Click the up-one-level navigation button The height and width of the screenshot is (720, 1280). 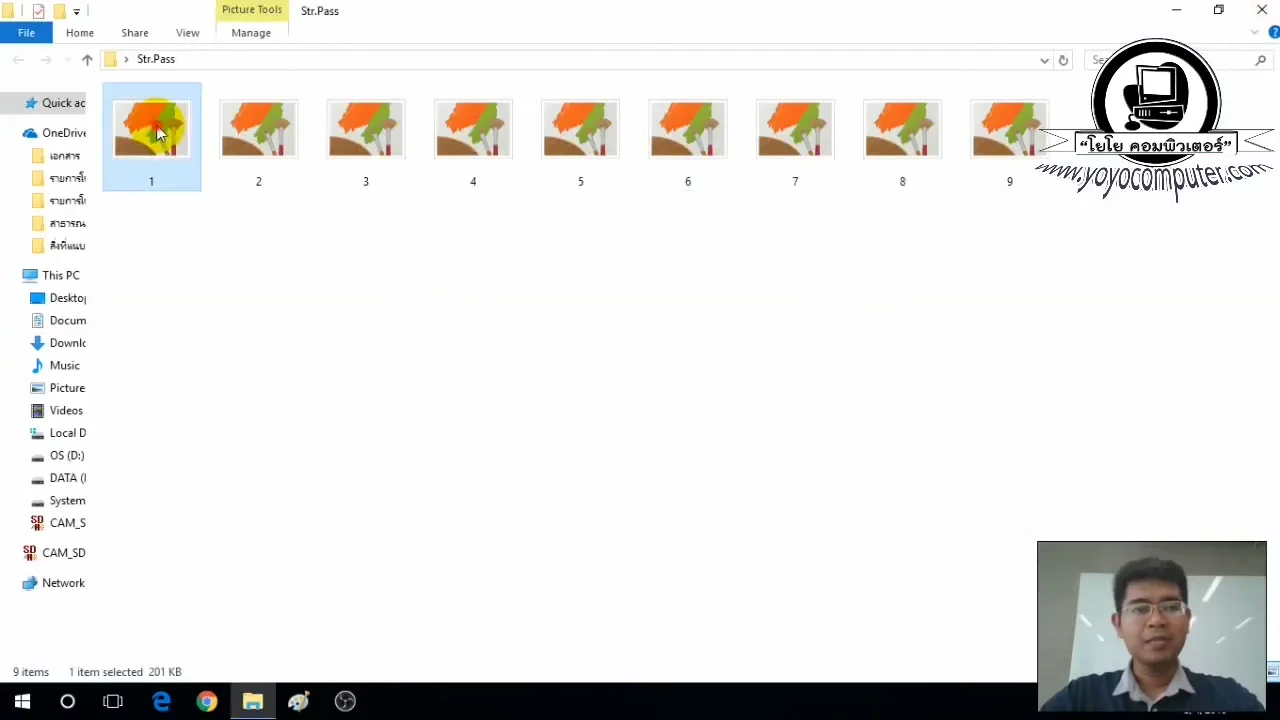87,59
